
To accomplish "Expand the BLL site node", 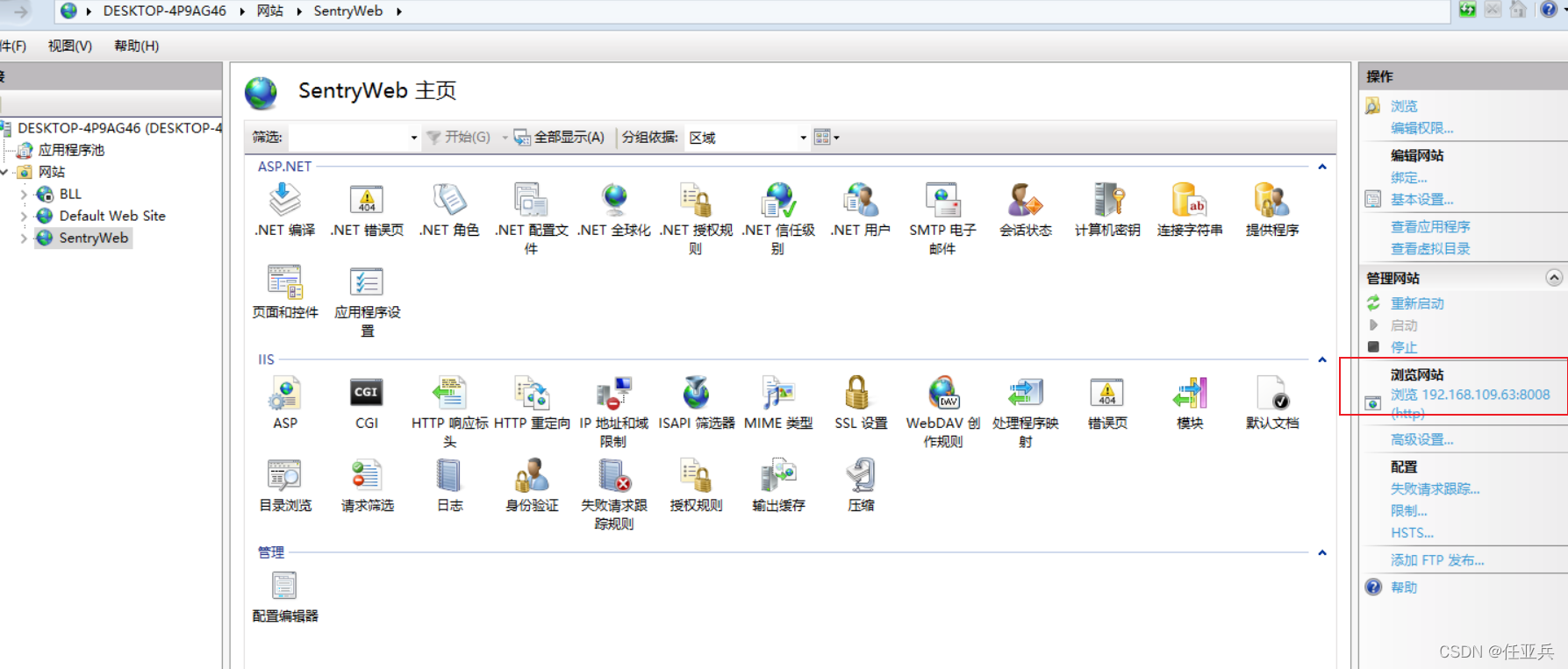I will point(24,194).
